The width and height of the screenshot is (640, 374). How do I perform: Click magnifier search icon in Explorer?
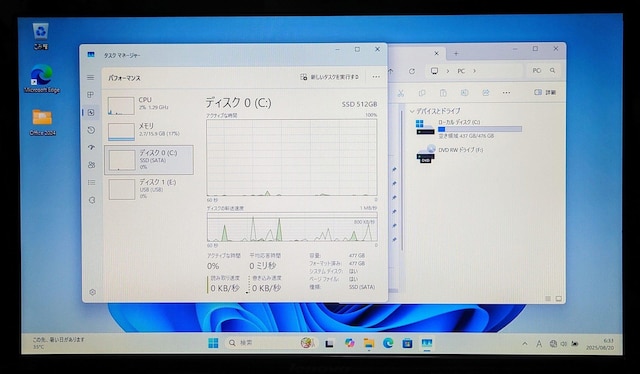coord(552,71)
